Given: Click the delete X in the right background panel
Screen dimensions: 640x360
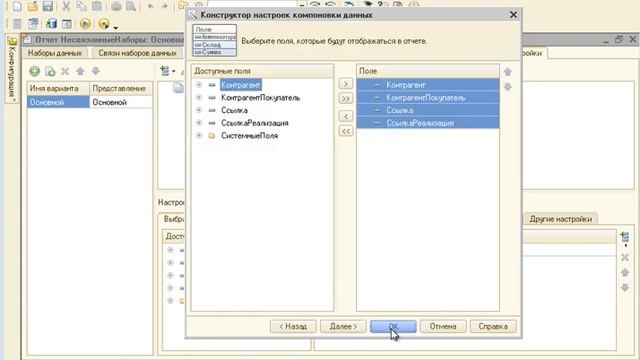Looking at the screenshot, I should [x=624, y=258].
